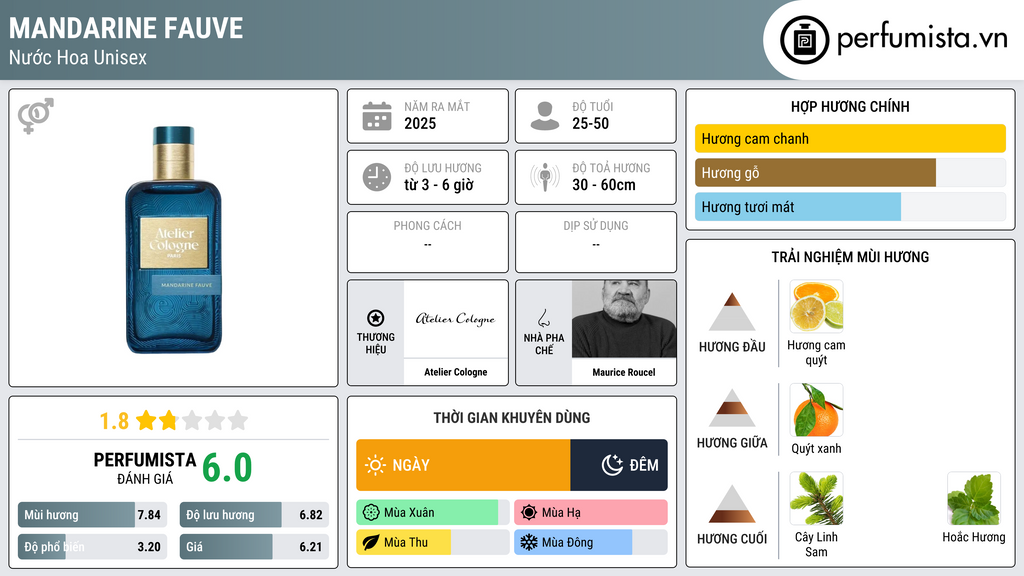This screenshot has height=576, width=1024.
Task: Click the MANDARINE FAUVE title
Action: tap(126, 28)
